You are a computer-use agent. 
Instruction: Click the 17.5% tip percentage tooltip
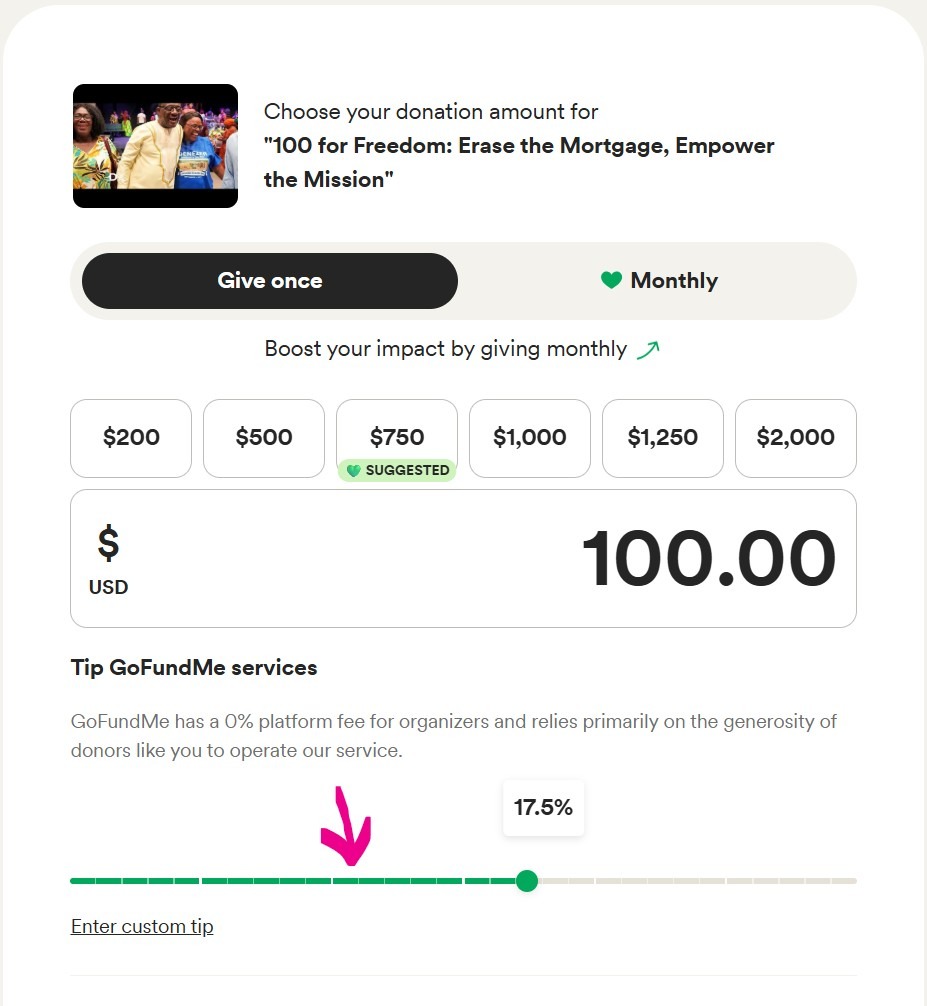coord(543,807)
